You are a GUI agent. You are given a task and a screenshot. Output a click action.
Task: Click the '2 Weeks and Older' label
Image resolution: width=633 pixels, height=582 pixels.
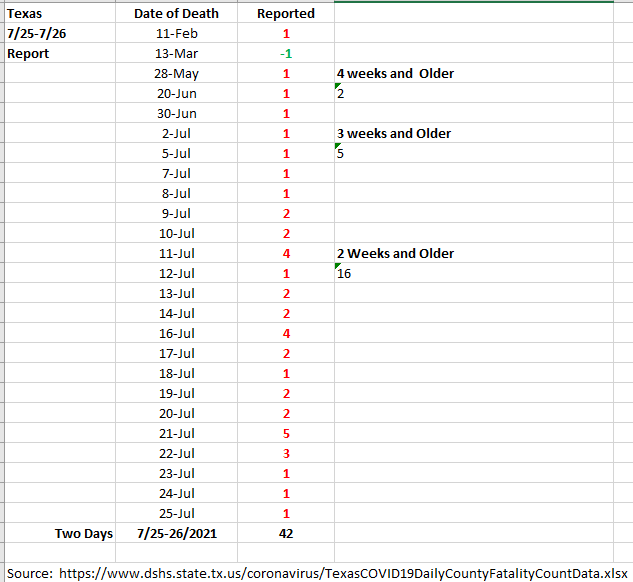395,253
